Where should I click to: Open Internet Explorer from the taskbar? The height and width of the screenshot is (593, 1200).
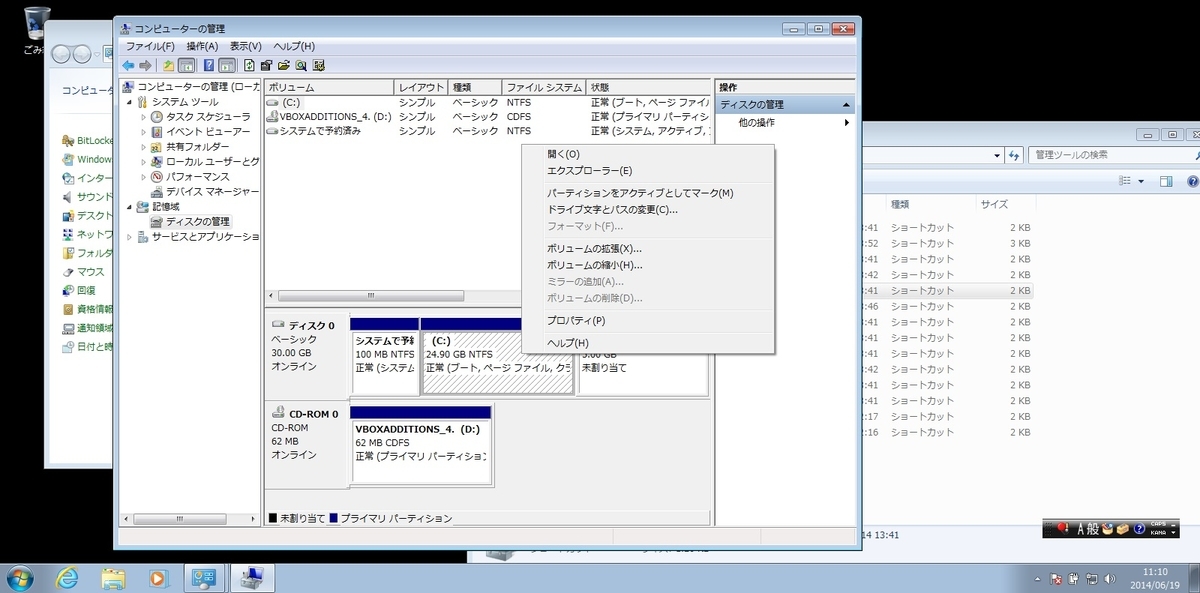coord(68,577)
